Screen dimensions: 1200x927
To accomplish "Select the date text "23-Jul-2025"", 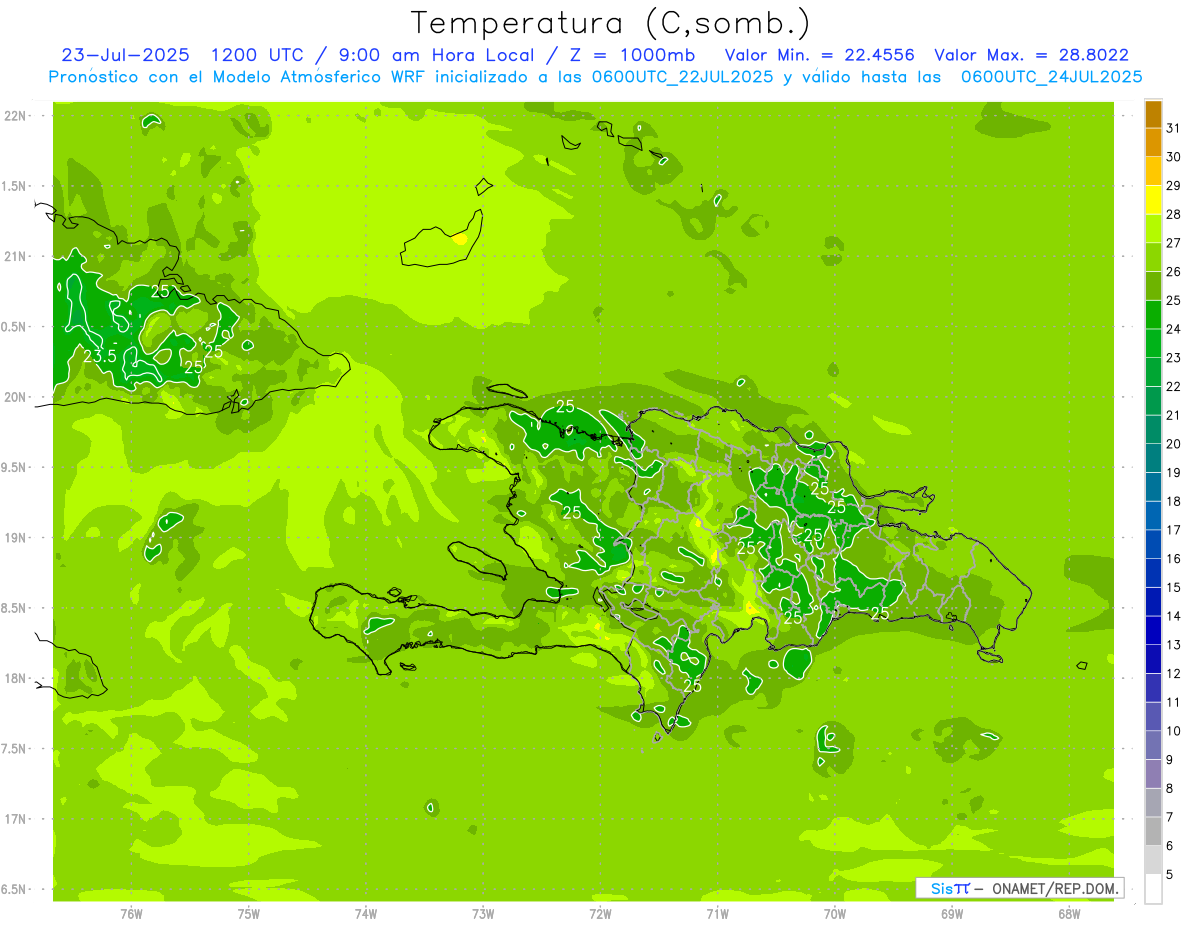I will click(x=125, y=55).
